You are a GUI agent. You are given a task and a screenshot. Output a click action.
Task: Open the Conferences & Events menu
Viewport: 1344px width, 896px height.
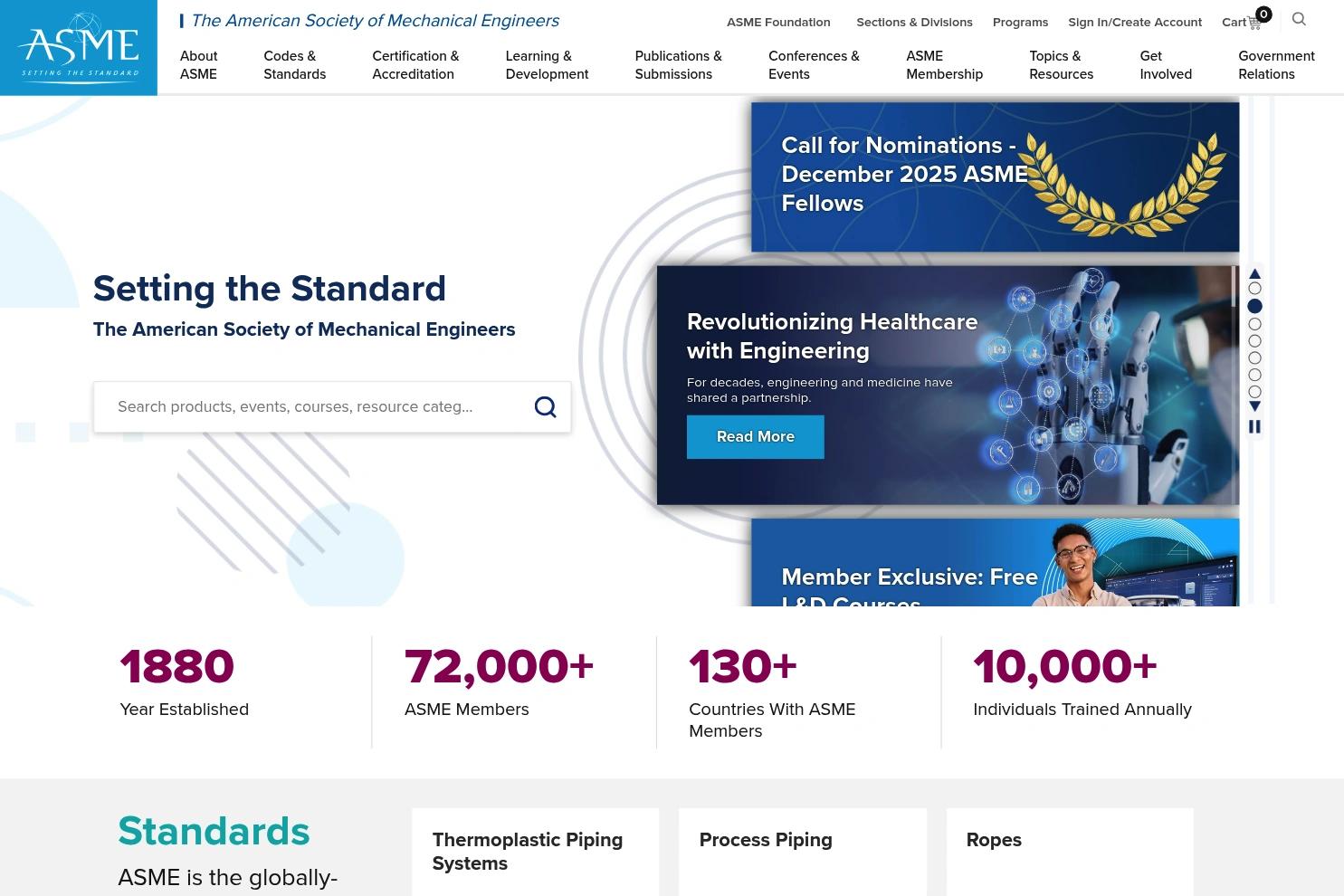click(x=814, y=65)
